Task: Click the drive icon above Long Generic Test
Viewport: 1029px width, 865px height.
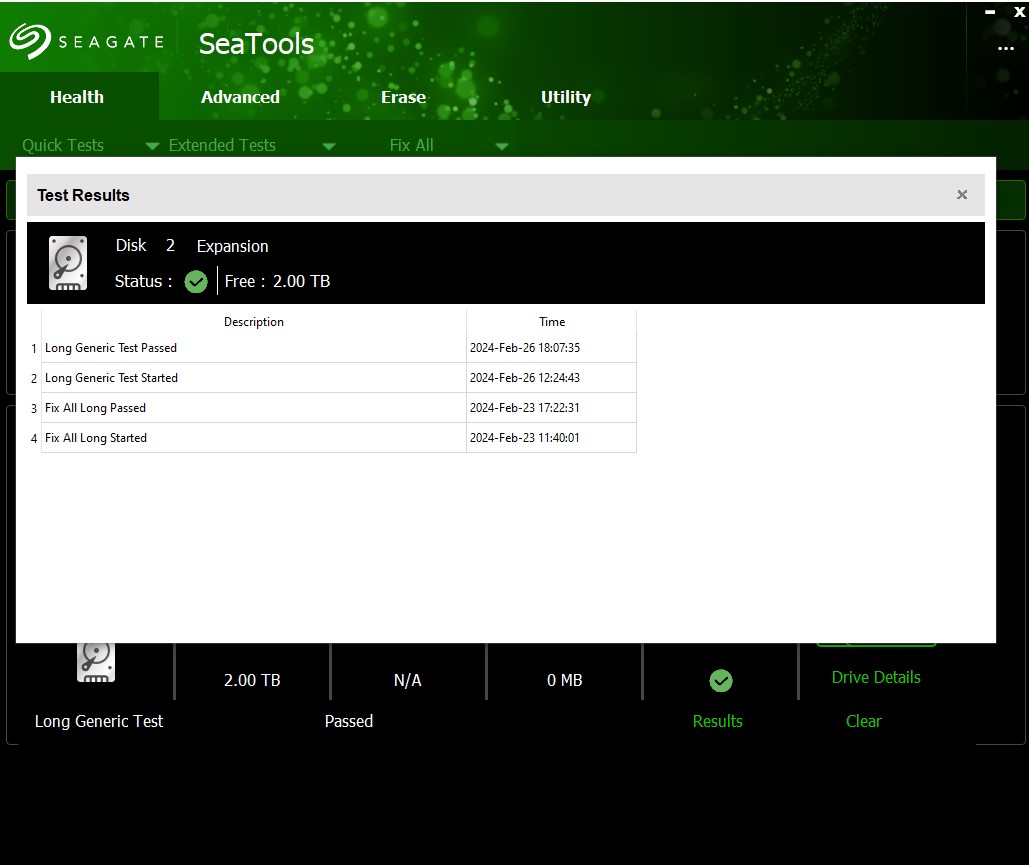Action: coord(96,661)
